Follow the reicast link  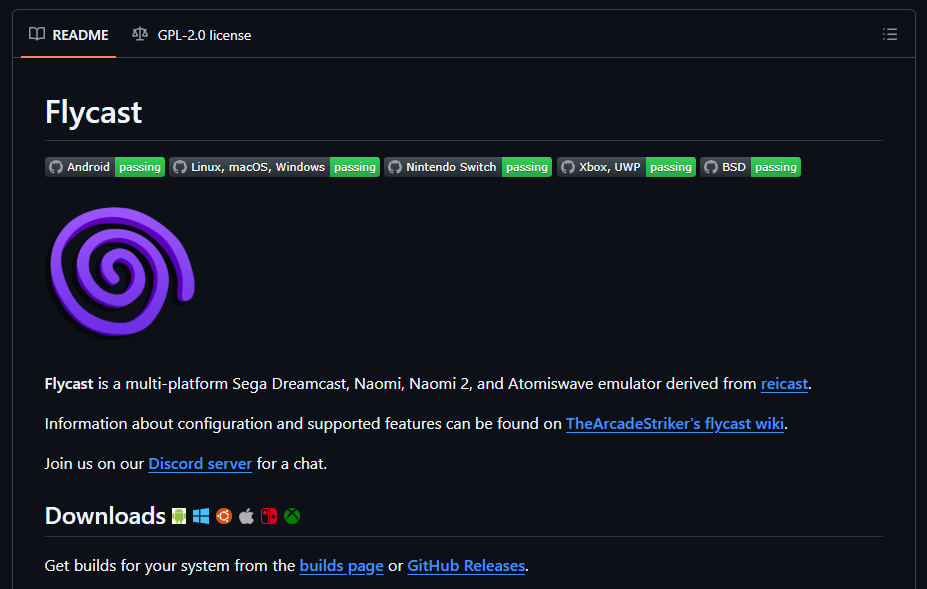tap(784, 384)
